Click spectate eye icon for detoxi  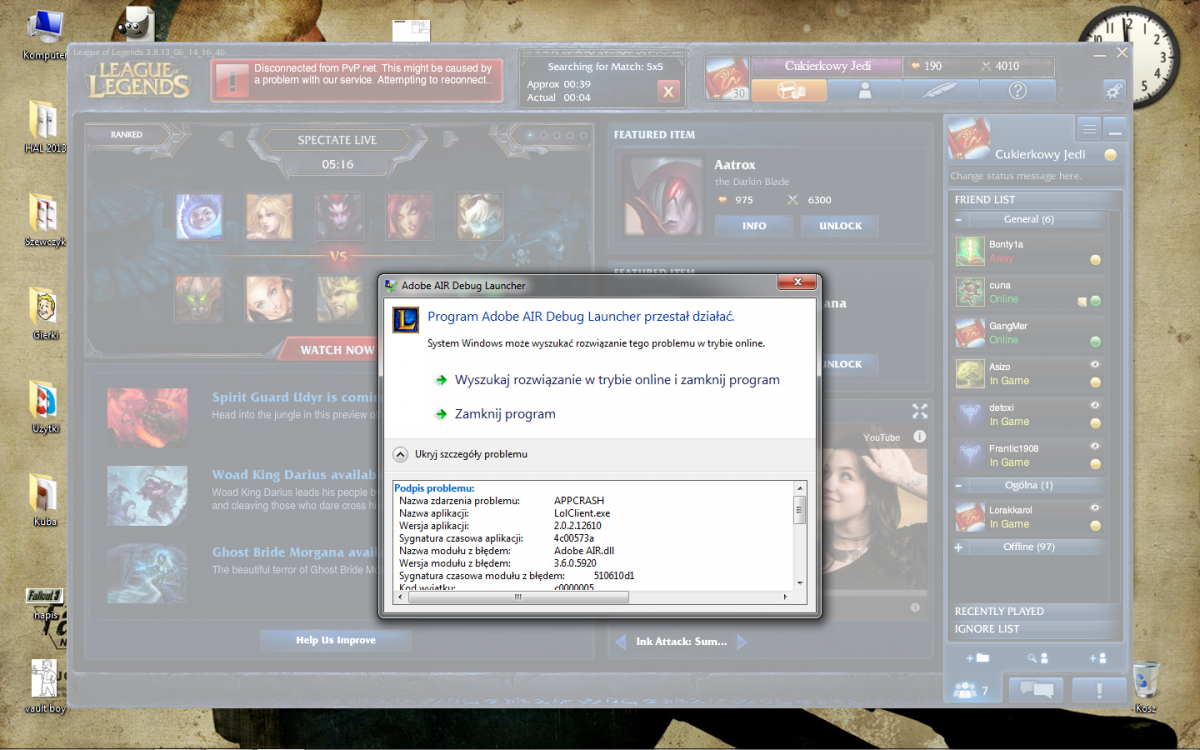[x=1095, y=406]
